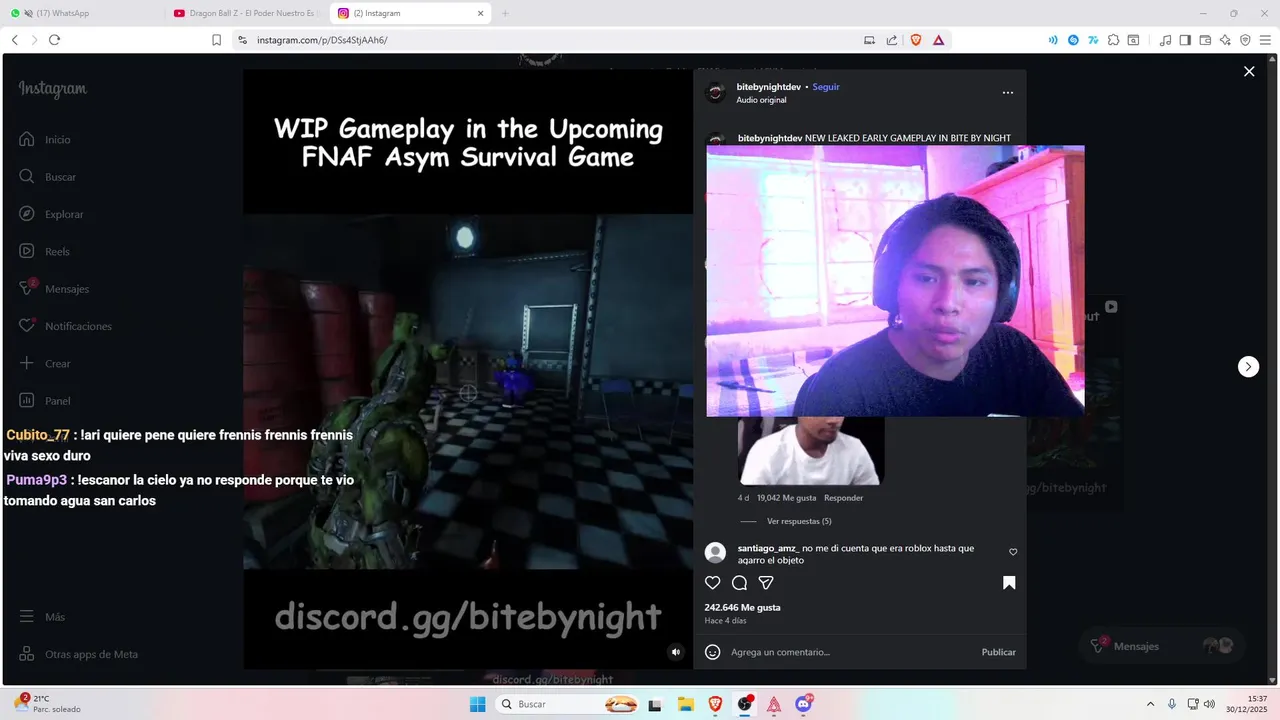Open emoji picker in comment box

point(713,652)
